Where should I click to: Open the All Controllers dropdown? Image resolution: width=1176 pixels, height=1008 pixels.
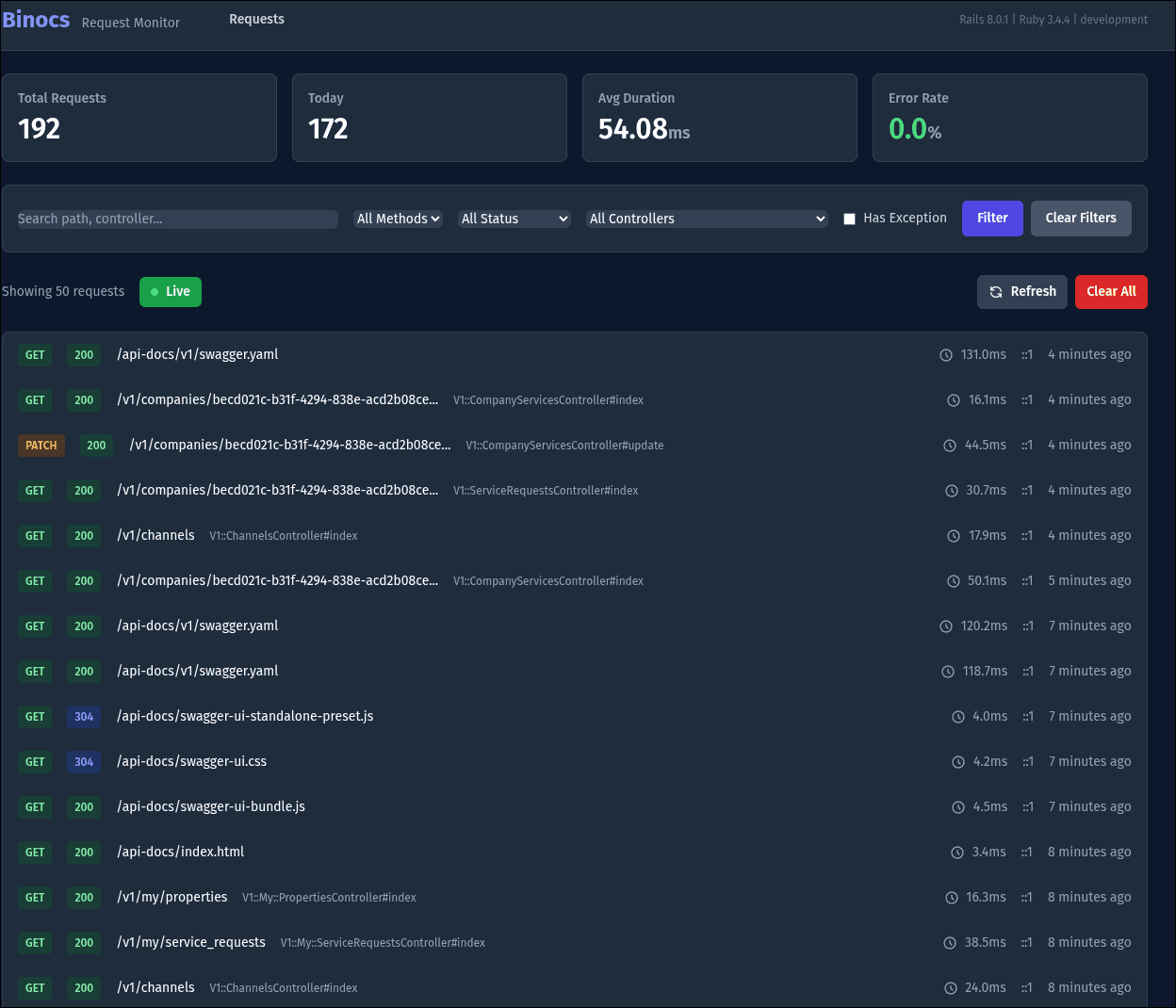point(707,218)
